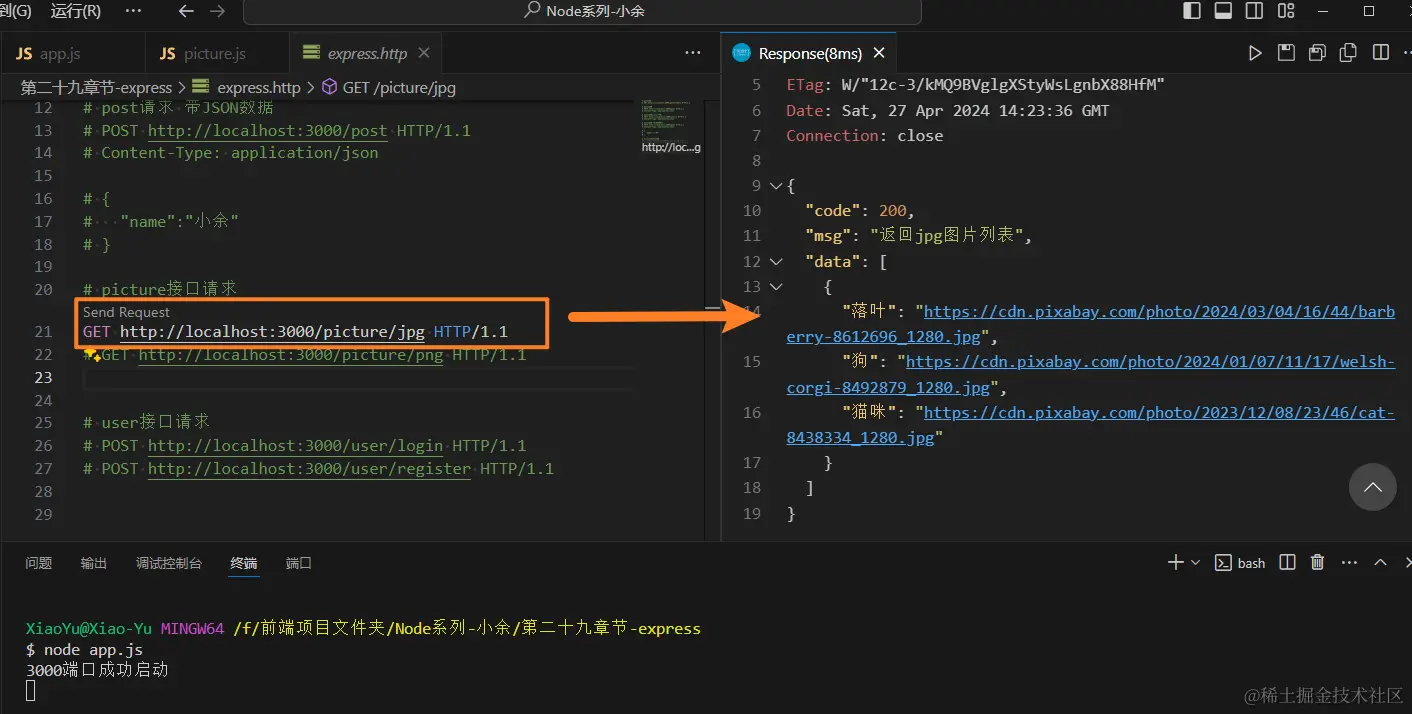Click # user接口请求 comment line
Screen dimensions: 1412x714
click(x=146, y=422)
